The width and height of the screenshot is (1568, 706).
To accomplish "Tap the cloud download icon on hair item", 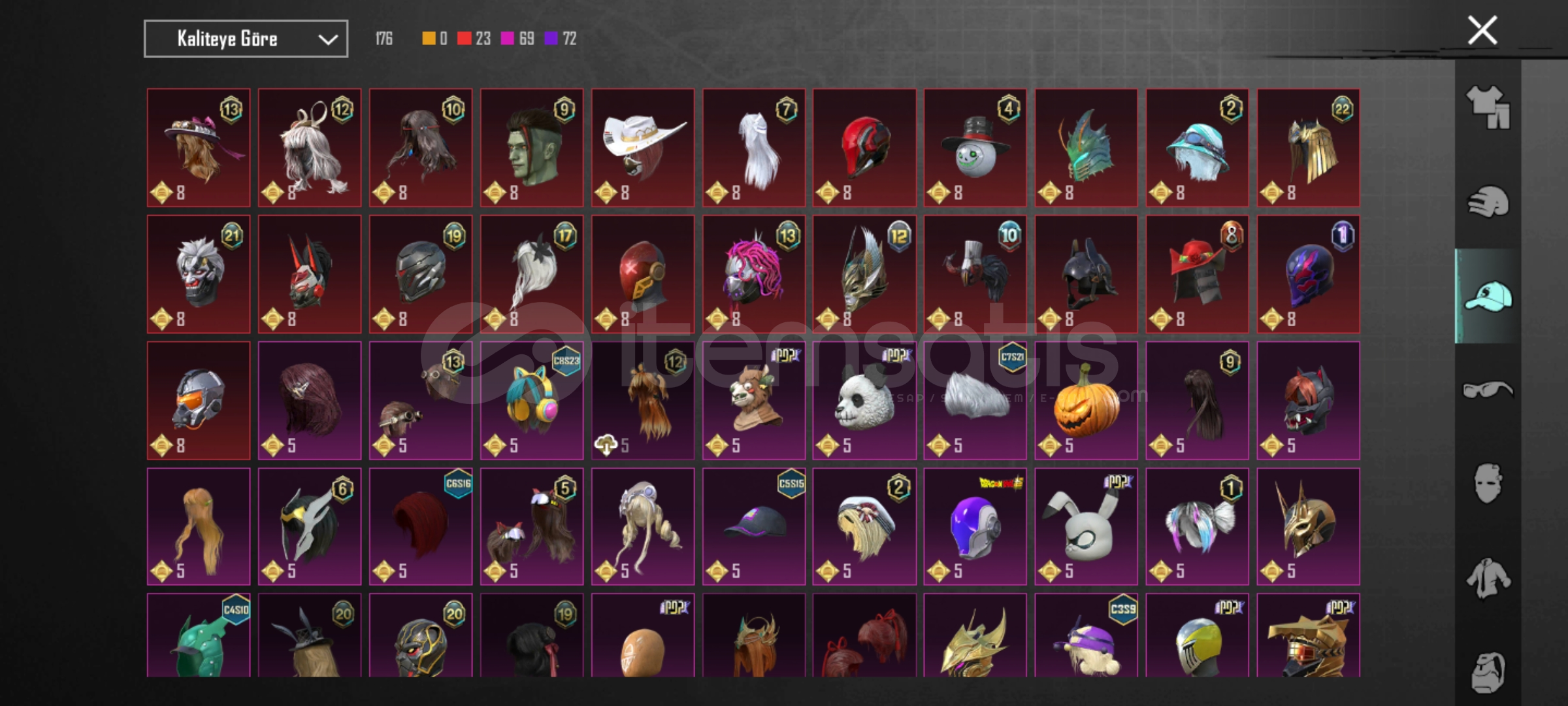I will 606,446.
